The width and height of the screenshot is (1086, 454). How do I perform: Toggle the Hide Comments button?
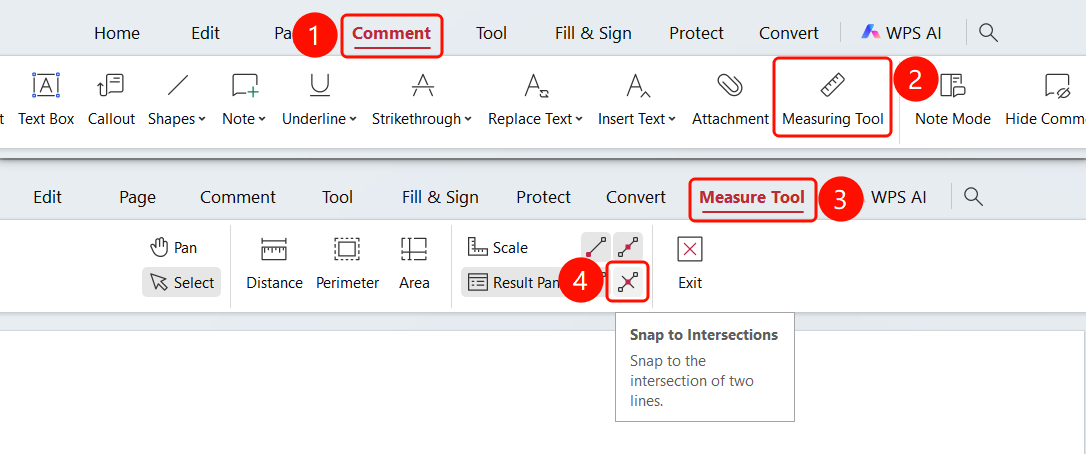[1044, 101]
